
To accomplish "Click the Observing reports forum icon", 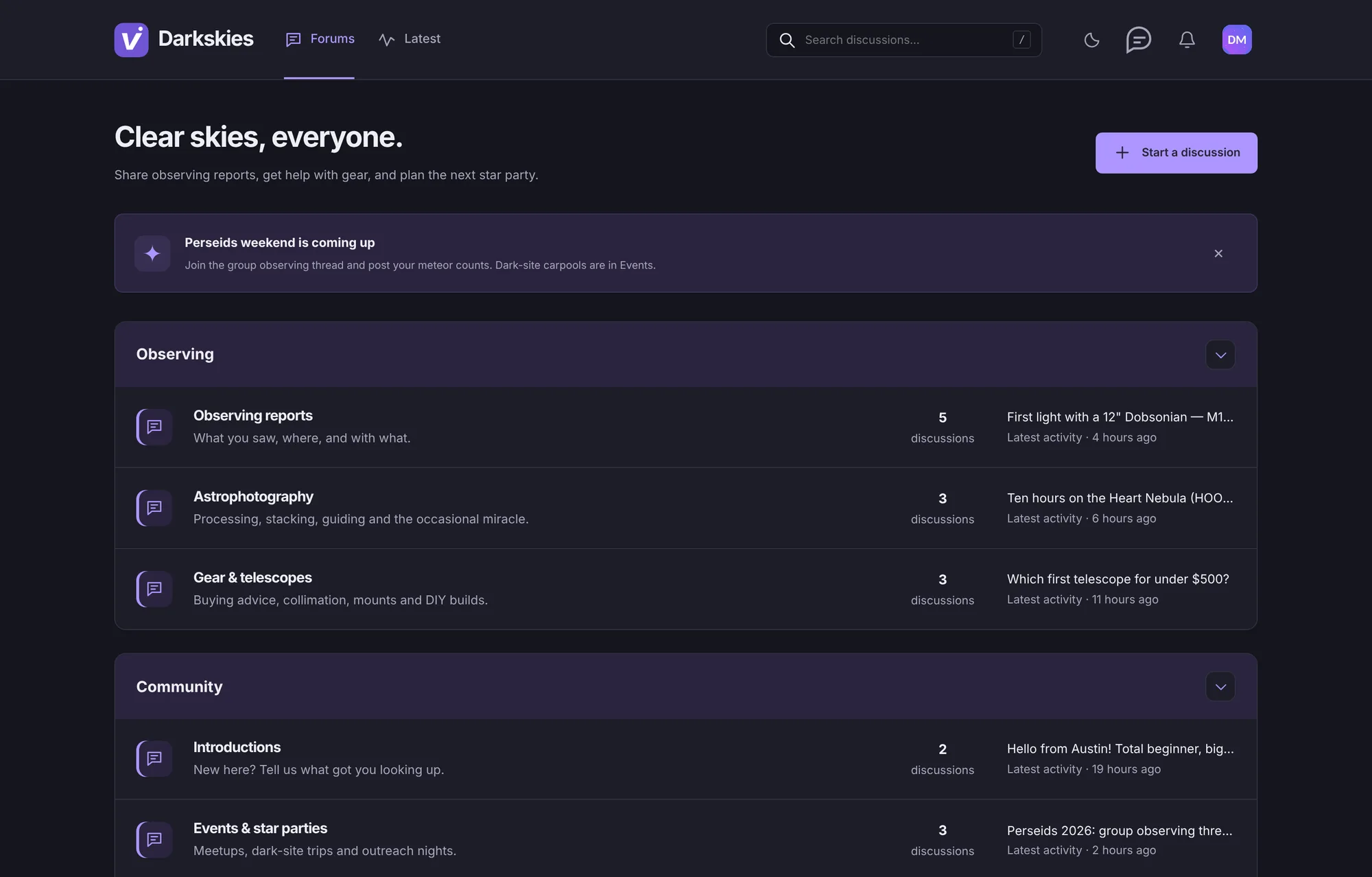I will 154,427.
